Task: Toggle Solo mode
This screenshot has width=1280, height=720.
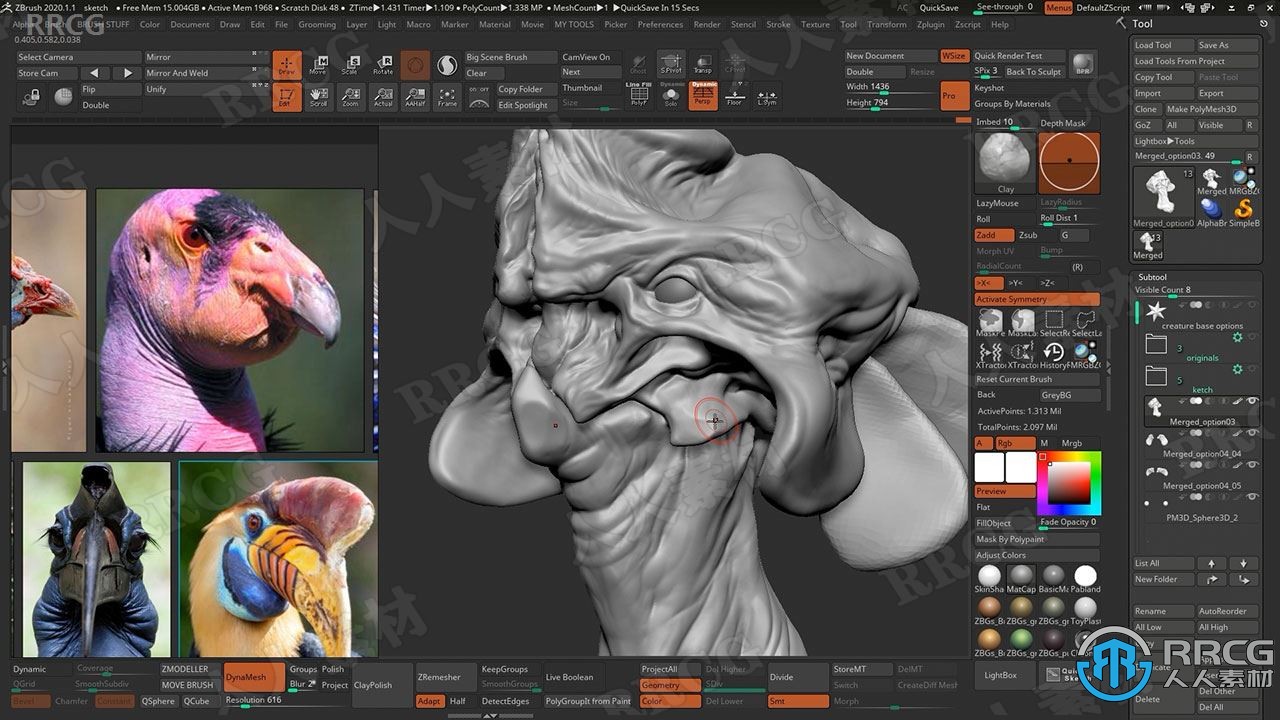Action: coord(671,97)
